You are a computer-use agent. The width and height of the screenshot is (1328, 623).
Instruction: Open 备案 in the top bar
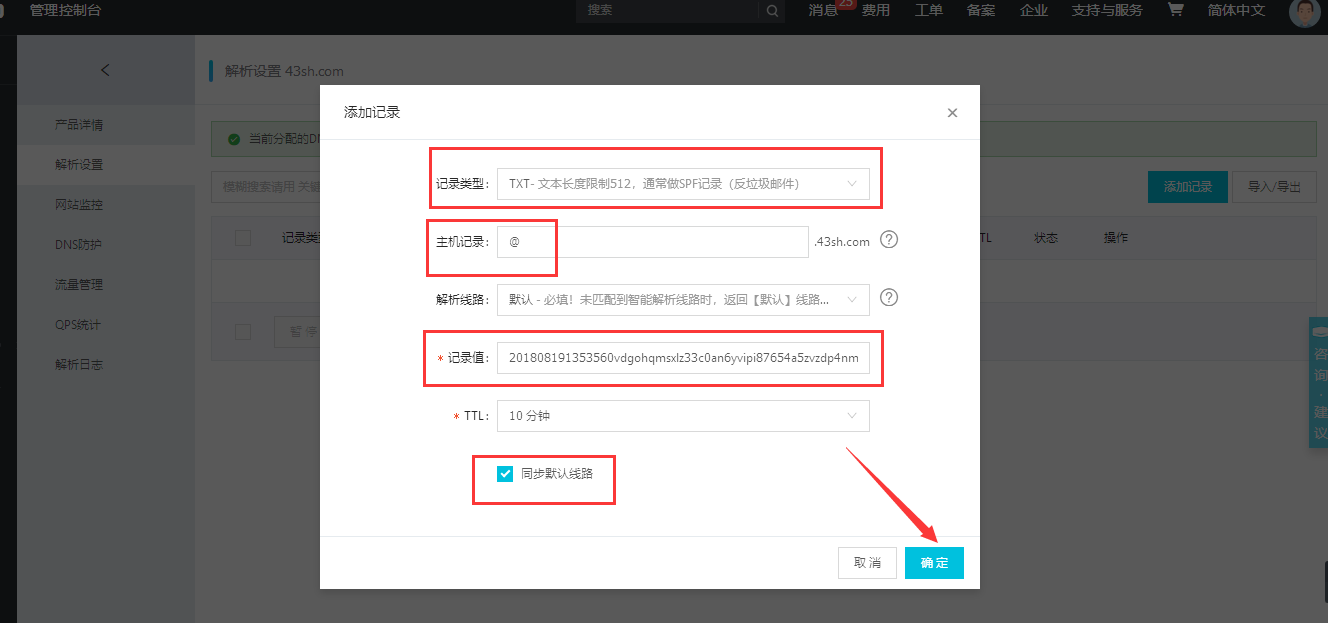[981, 10]
